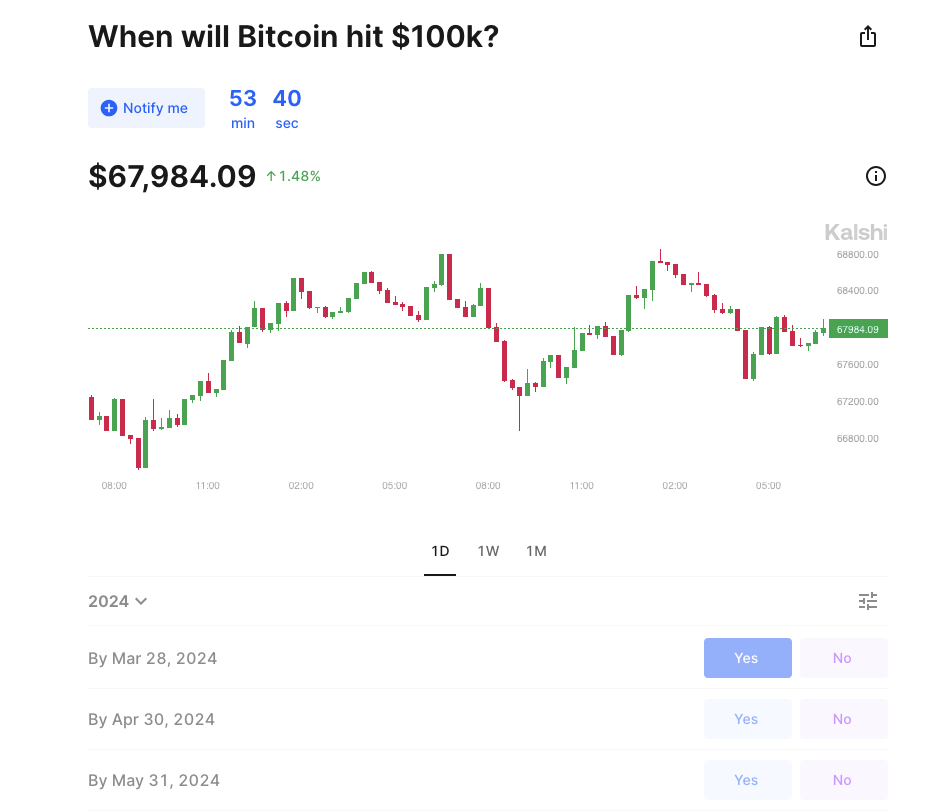Open the info icon next to price
The width and height of the screenshot is (951, 812).
875,177
